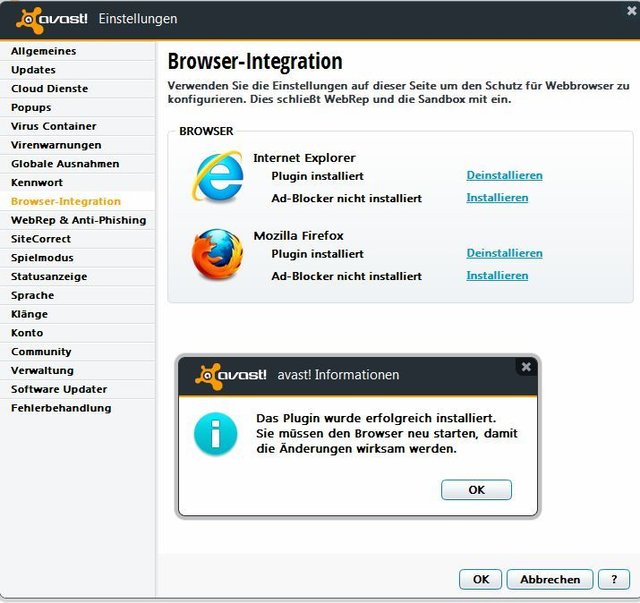The width and height of the screenshot is (640, 603).
Task: Select Klänge in the sidebar
Action: pyautogui.click(x=78, y=314)
